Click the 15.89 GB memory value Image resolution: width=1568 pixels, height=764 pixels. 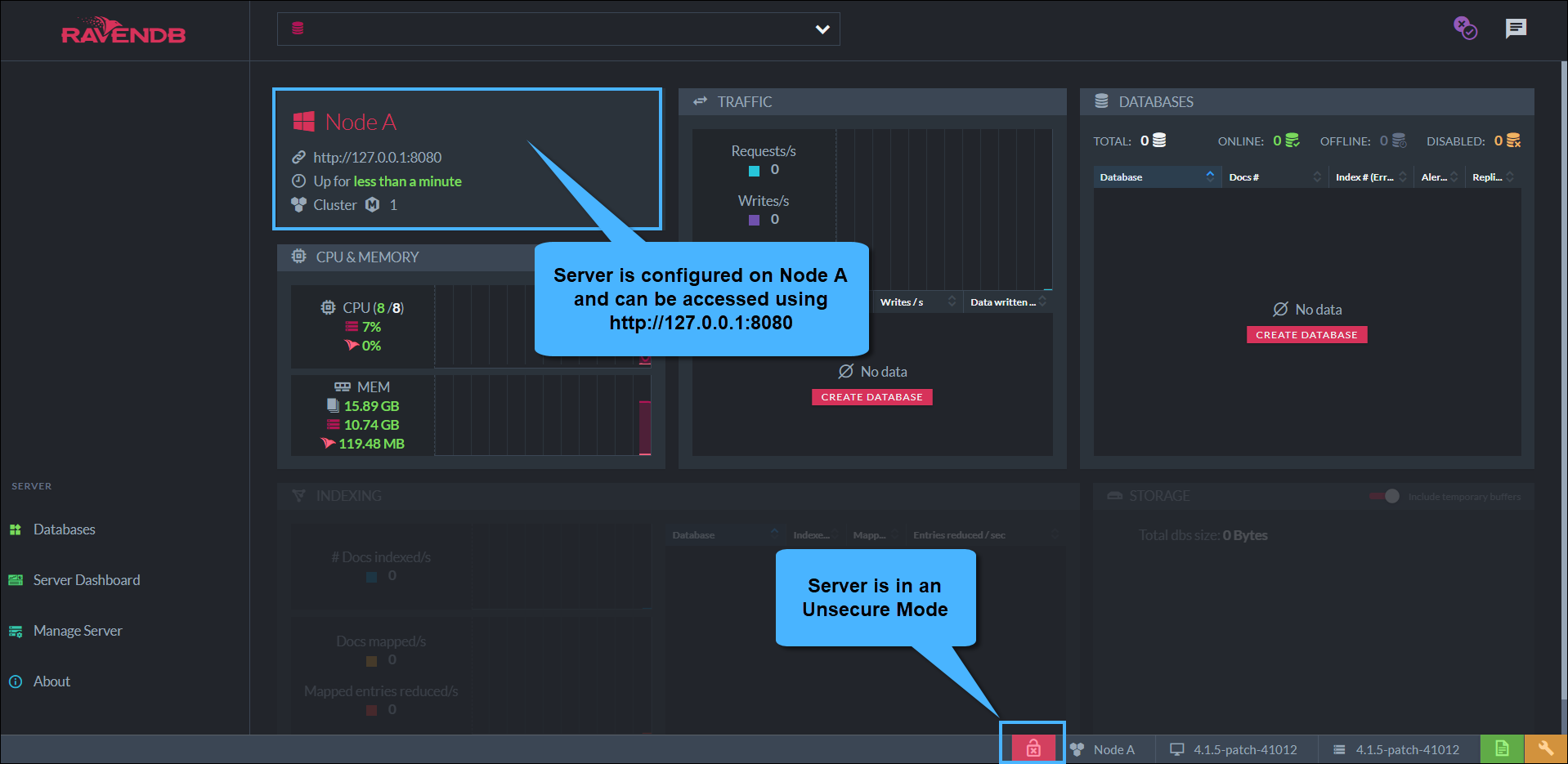371,406
